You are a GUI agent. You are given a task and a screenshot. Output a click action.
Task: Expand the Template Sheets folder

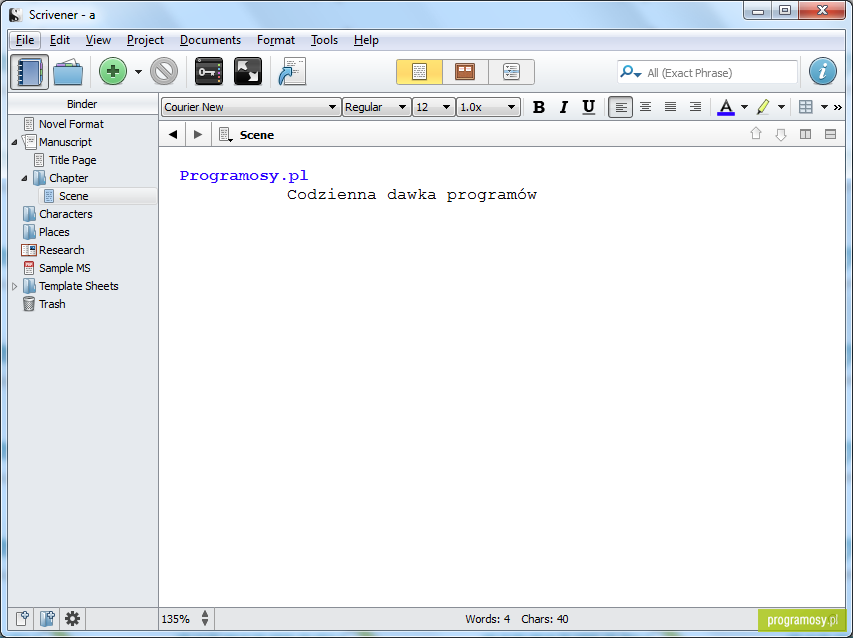point(14,286)
